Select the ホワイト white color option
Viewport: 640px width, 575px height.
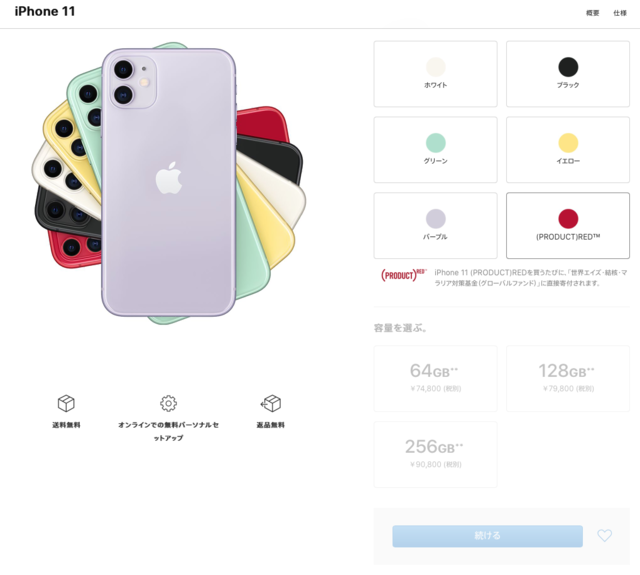click(436, 74)
